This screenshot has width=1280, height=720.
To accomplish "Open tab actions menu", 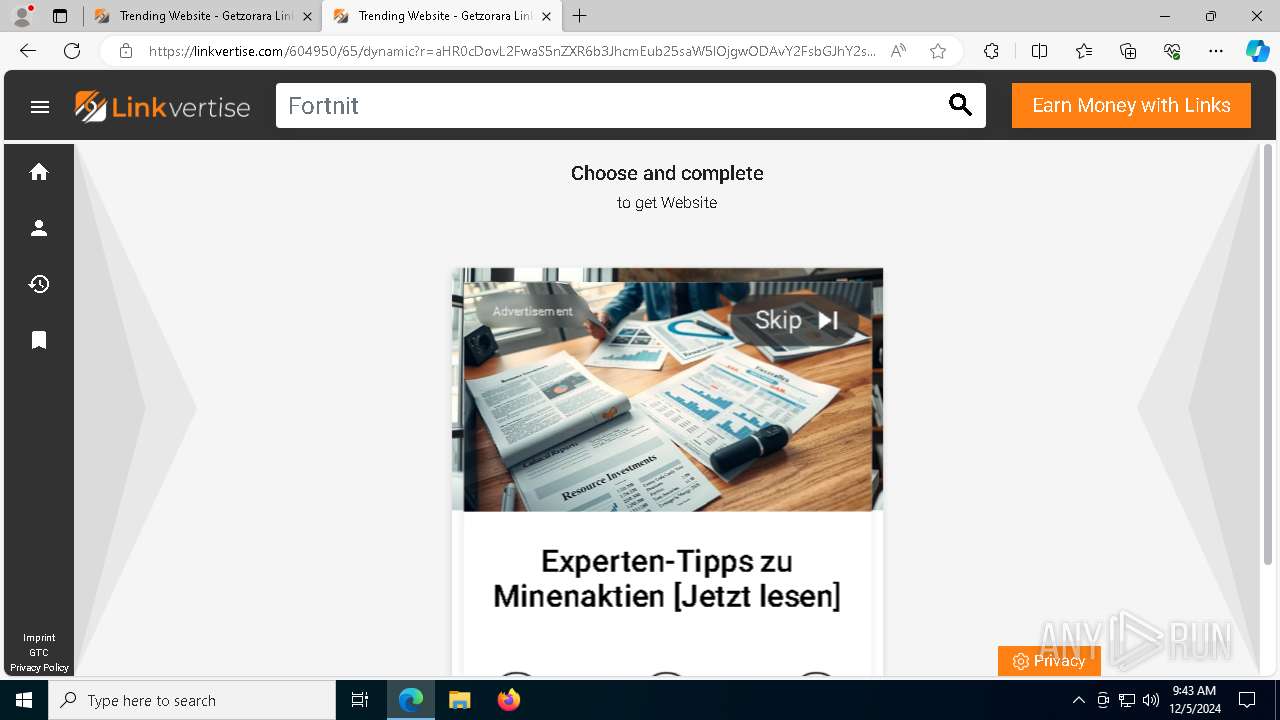I will 60,16.
